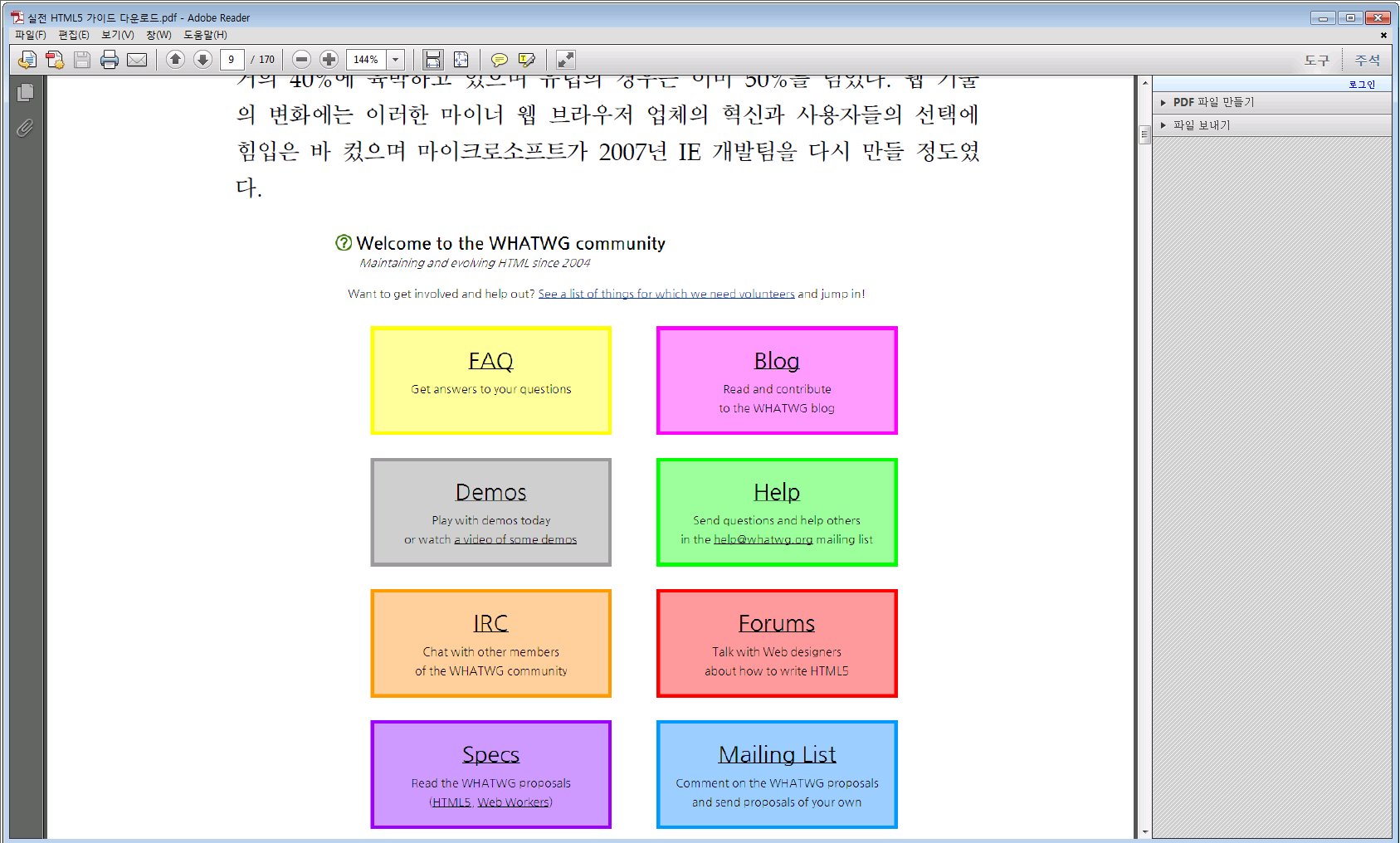Expand the PDF 파일 만들기 section
This screenshot has height=843, width=1400.
point(1271,102)
